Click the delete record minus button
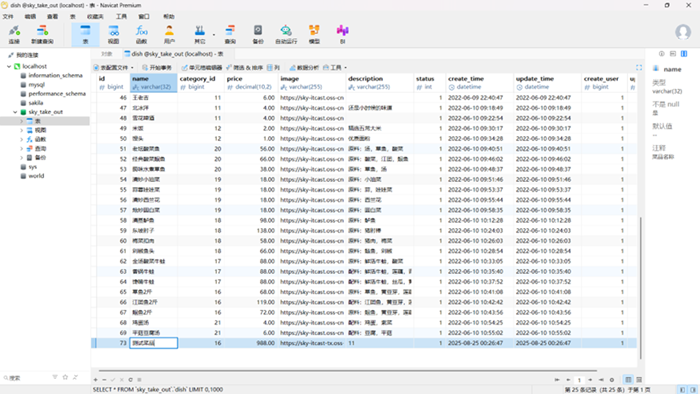The height and width of the screenshot is (394, 700). (x=104, y=380)
